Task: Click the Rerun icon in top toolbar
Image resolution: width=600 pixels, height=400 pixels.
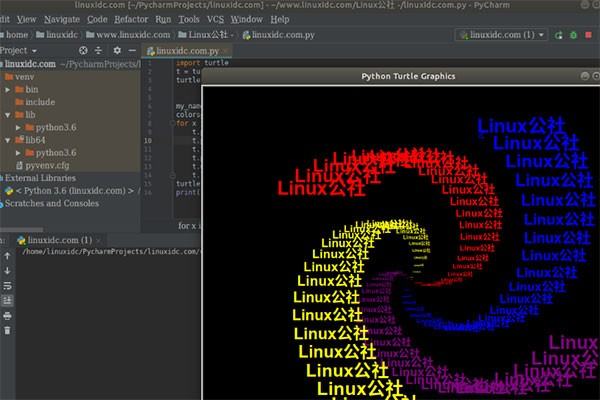Action: 561,34
